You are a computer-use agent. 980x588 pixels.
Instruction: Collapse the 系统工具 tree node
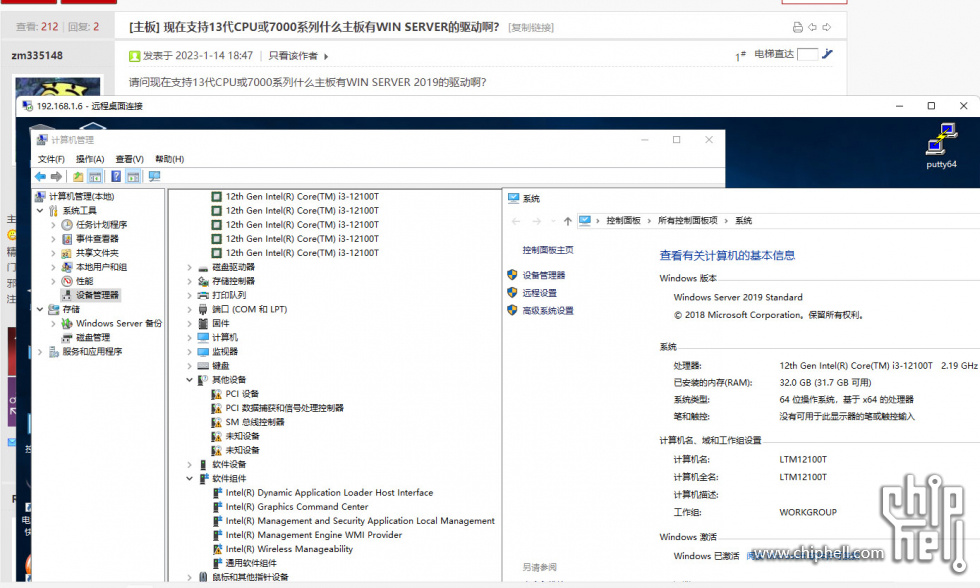tap(40, 211)
